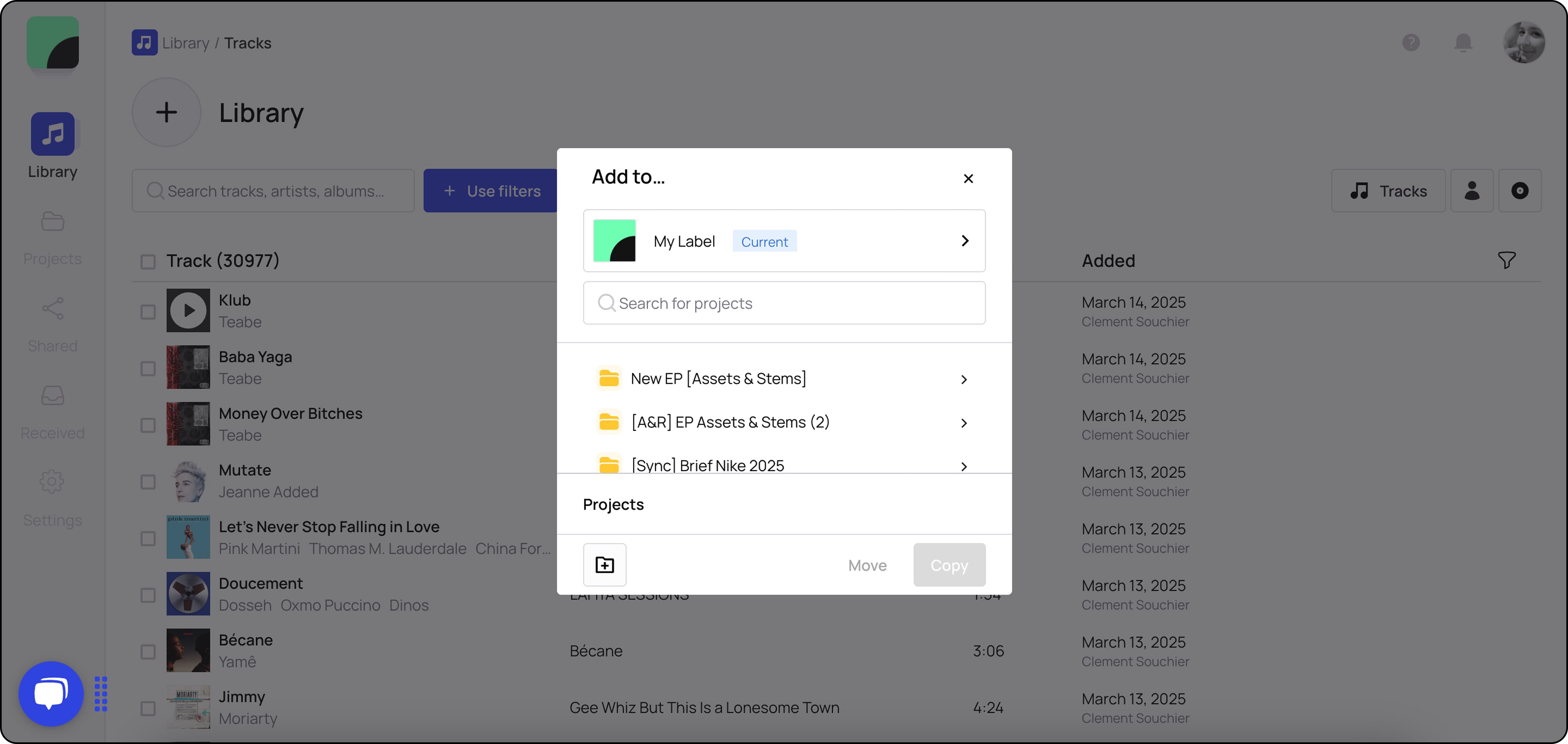
Task: Click the Search for projects field
Action: [x=784, y=303]
